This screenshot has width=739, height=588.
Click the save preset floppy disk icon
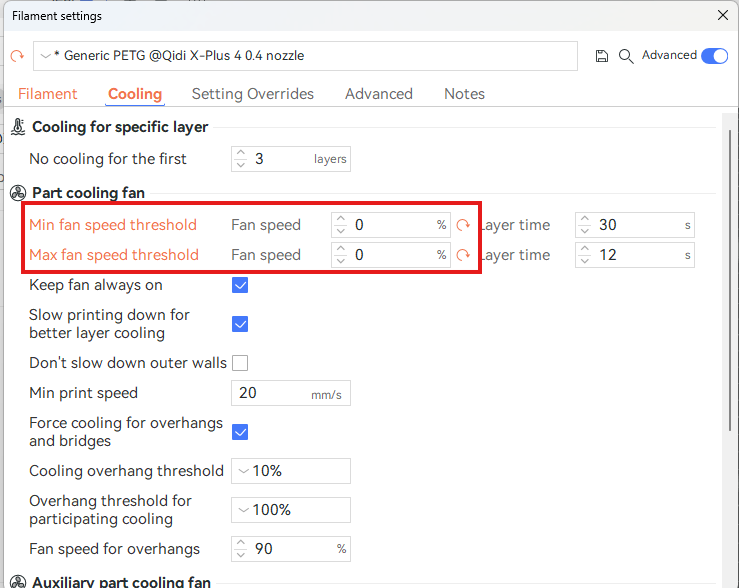point(602,56)
